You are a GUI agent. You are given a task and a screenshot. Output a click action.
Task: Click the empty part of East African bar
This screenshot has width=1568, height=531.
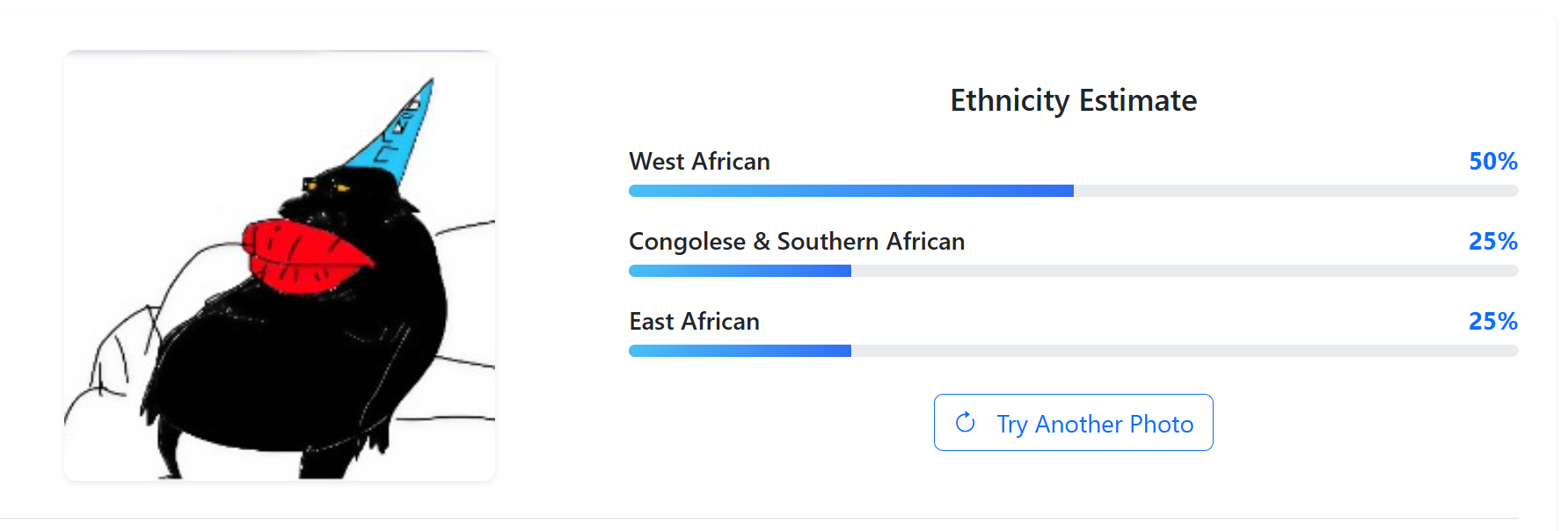tap(1185, 351)
